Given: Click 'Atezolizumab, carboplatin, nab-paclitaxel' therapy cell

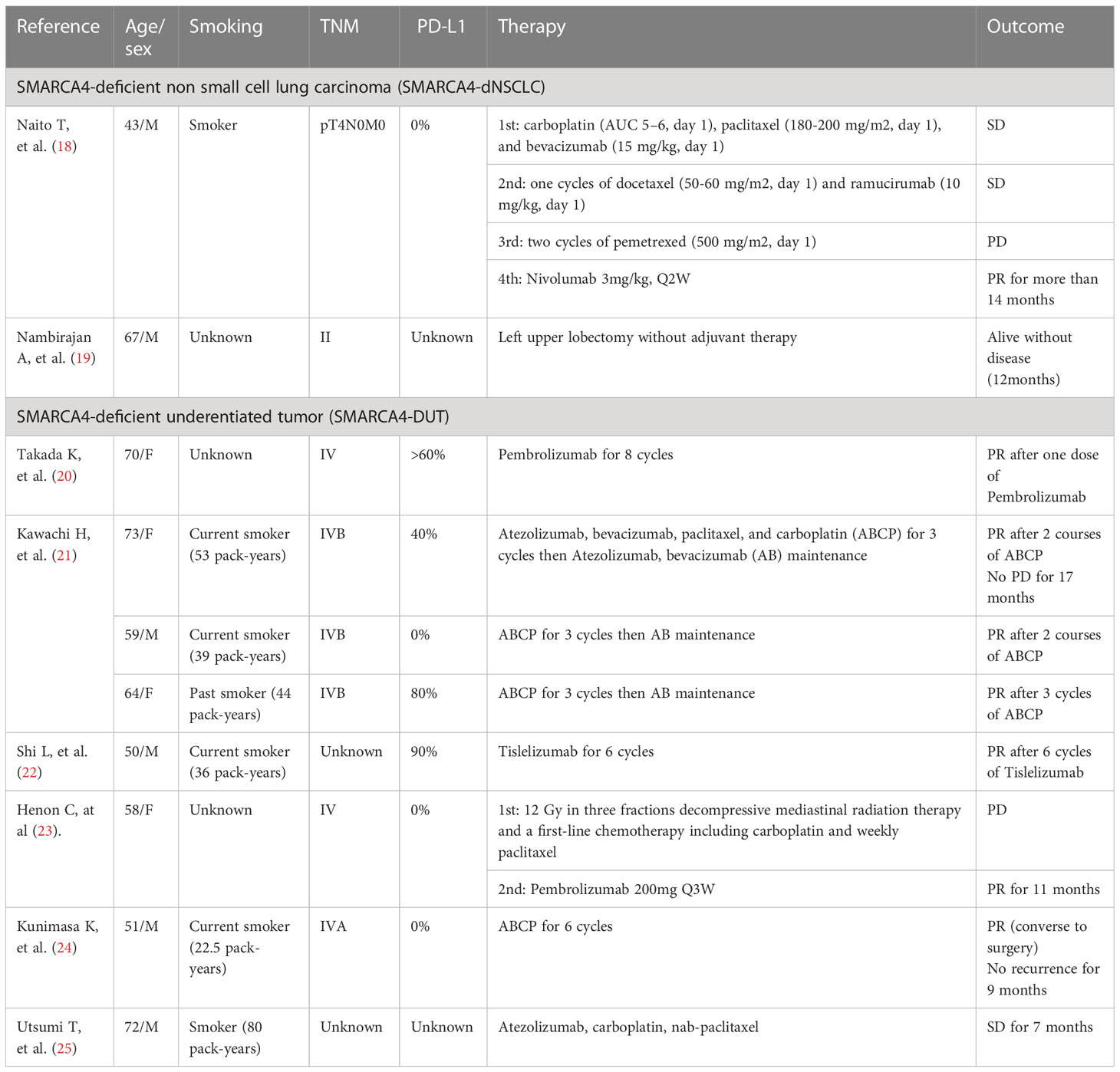Looking at the screenshot, I should click(x=731, y=1037).
